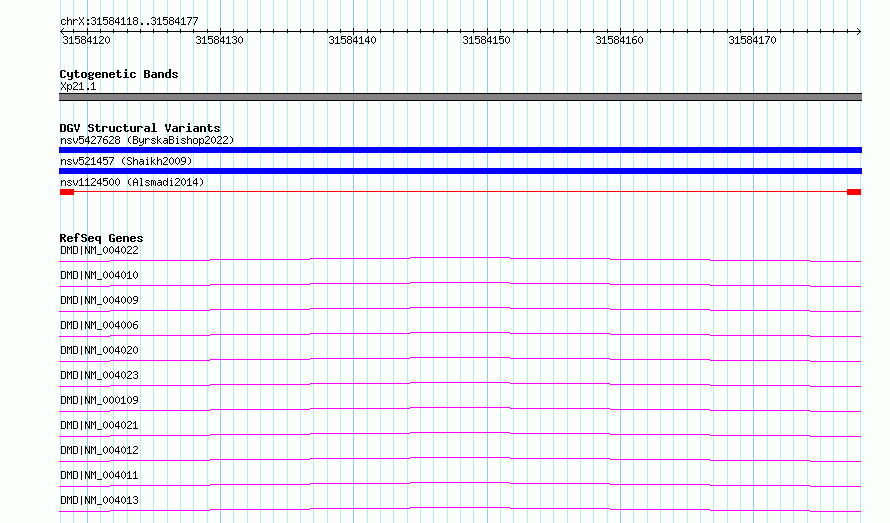Open the RefSeq Genes track heading

click(x=101, y=238)
